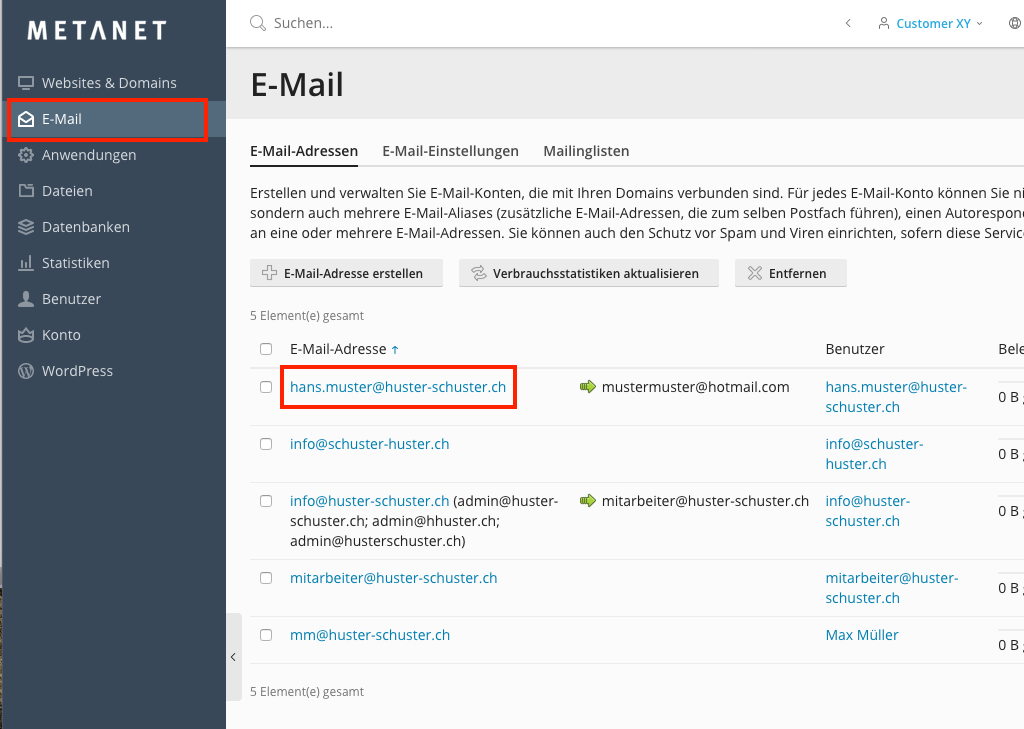This screenshot has height=729, width=1024.
Task: Click the WordPress logo icon
Action: coord(26,371)
